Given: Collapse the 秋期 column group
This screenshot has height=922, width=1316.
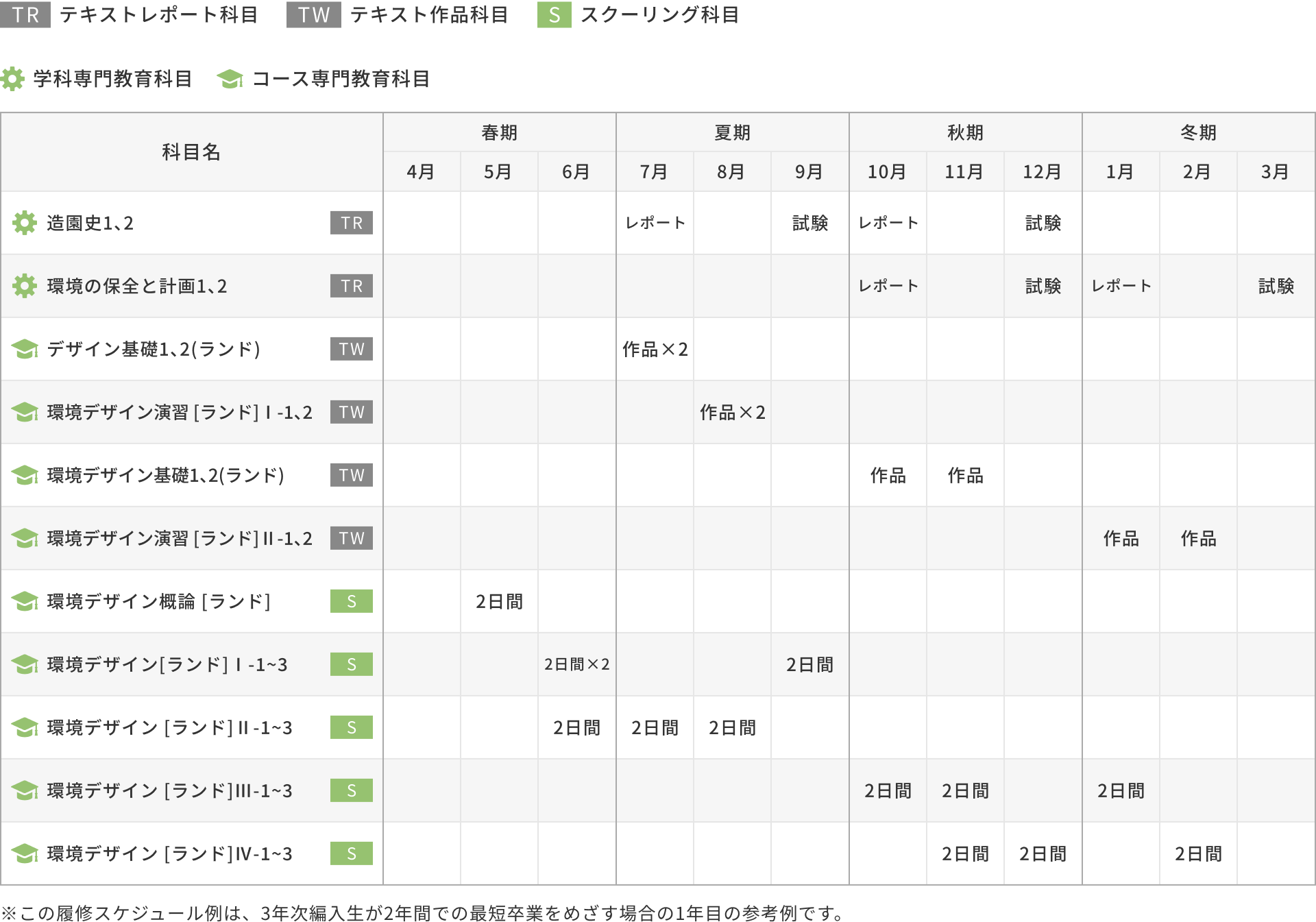Looking at the screenshot, I should point(965,132).
